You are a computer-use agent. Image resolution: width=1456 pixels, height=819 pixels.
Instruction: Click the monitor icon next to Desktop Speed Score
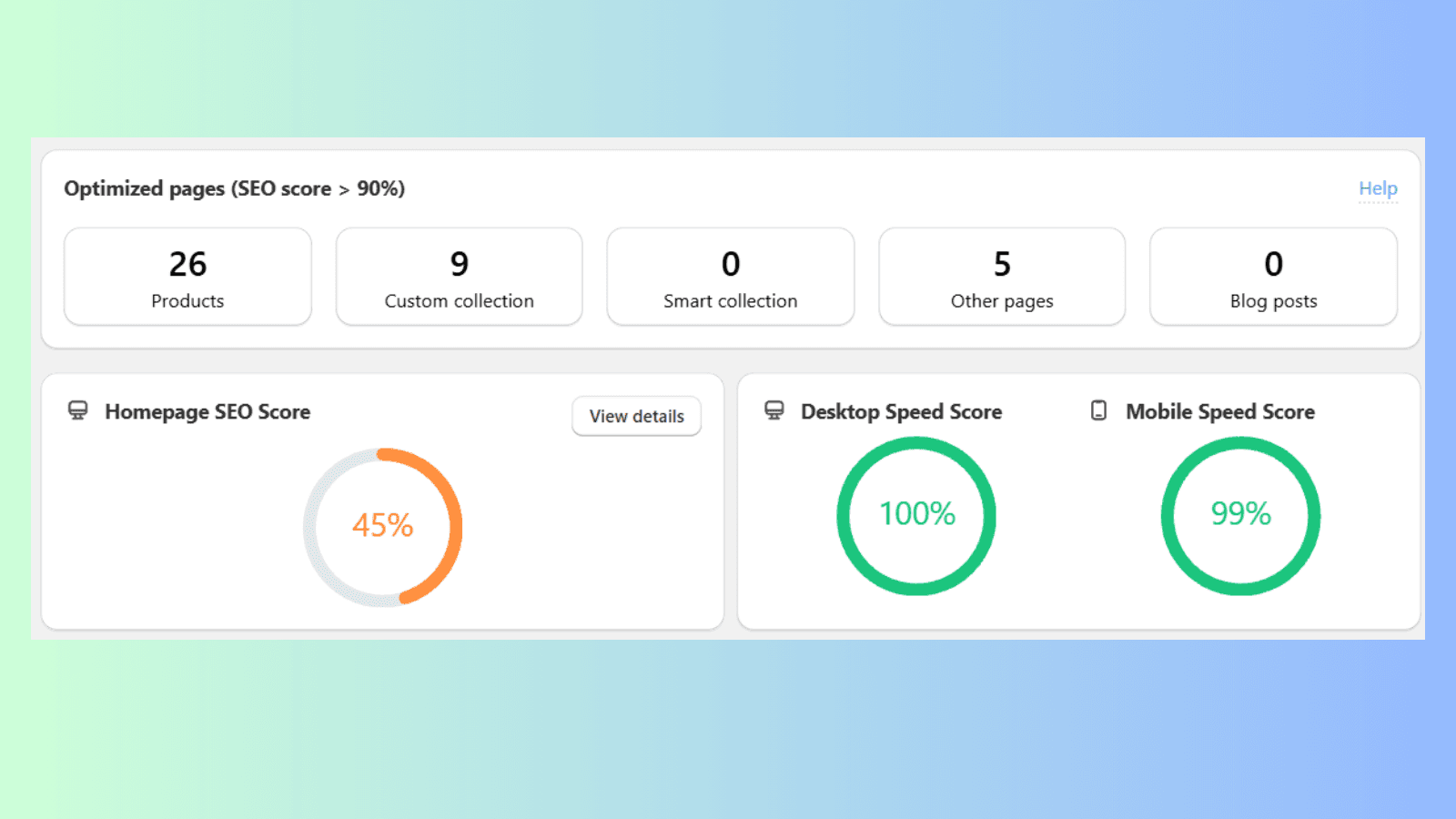(774, 410)
